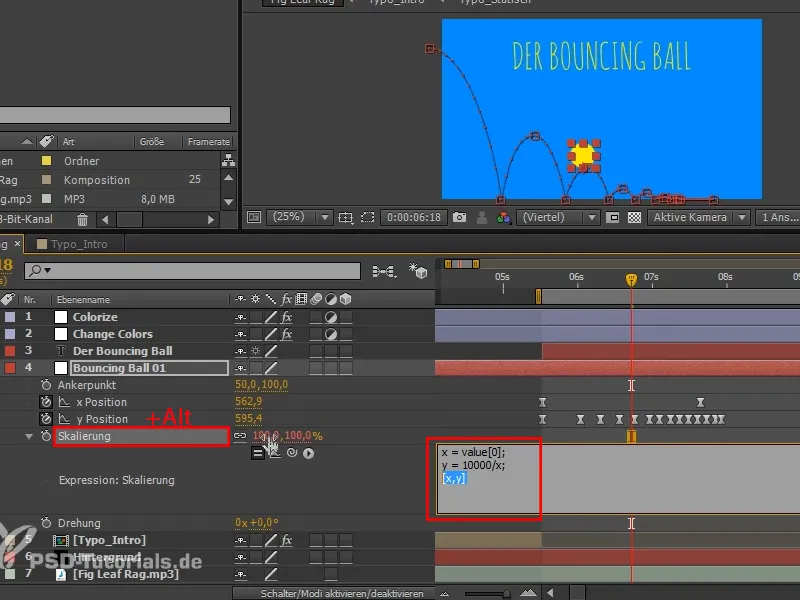Click the Drehung value 0x+0,0°
This screenshot has height=600, width=800.
click(257, 523)
